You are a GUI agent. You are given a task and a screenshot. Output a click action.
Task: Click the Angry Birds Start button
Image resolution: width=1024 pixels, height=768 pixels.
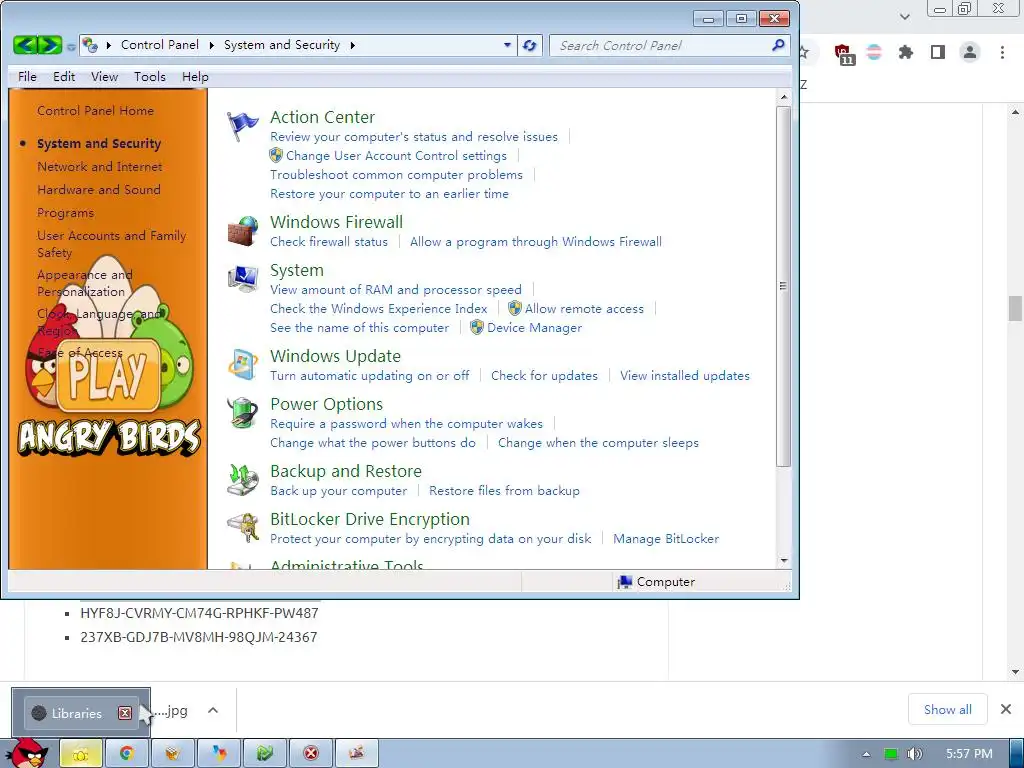pyautogui.click(x=29, y=753)
